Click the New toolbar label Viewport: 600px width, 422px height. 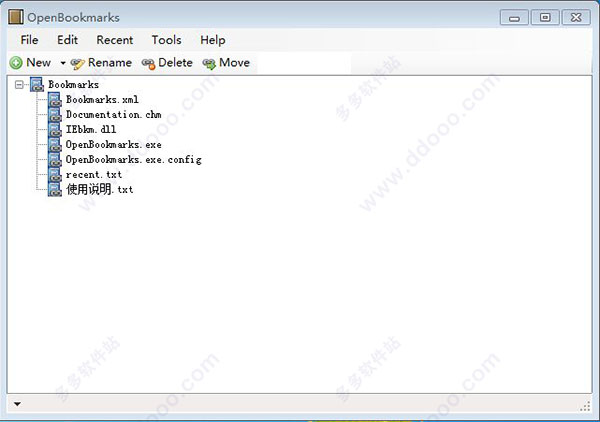[38, 63]
